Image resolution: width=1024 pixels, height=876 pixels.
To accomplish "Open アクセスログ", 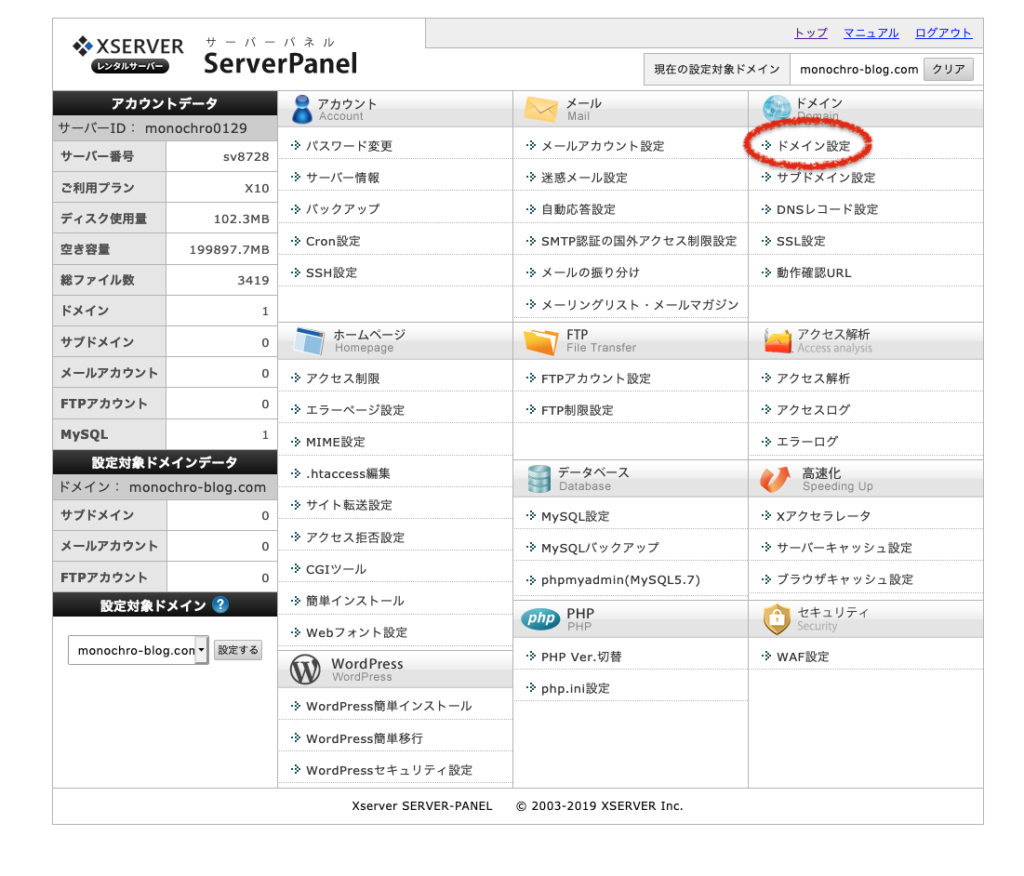I will (813, 410).
